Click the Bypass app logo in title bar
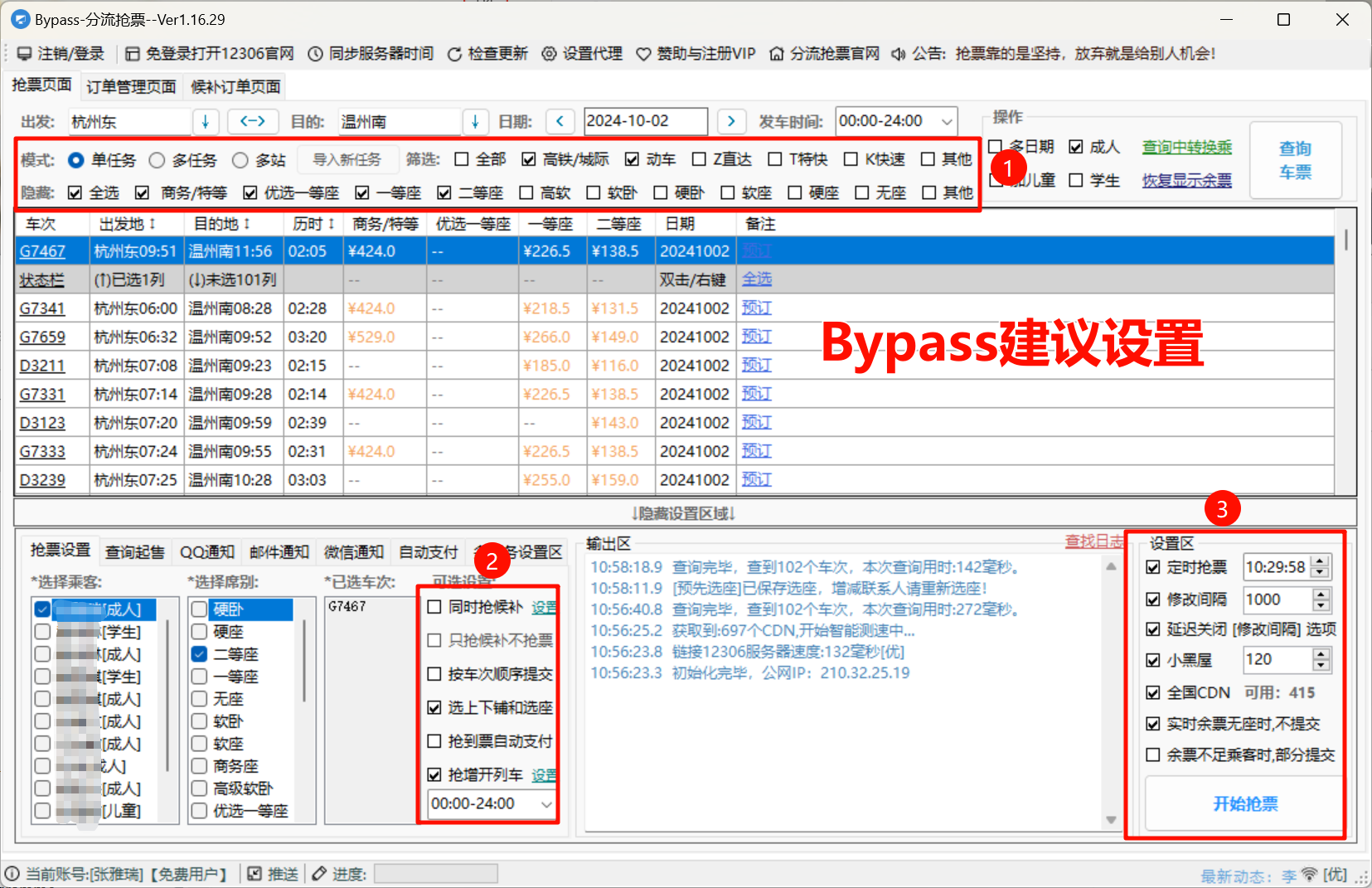 coord(20,19)
